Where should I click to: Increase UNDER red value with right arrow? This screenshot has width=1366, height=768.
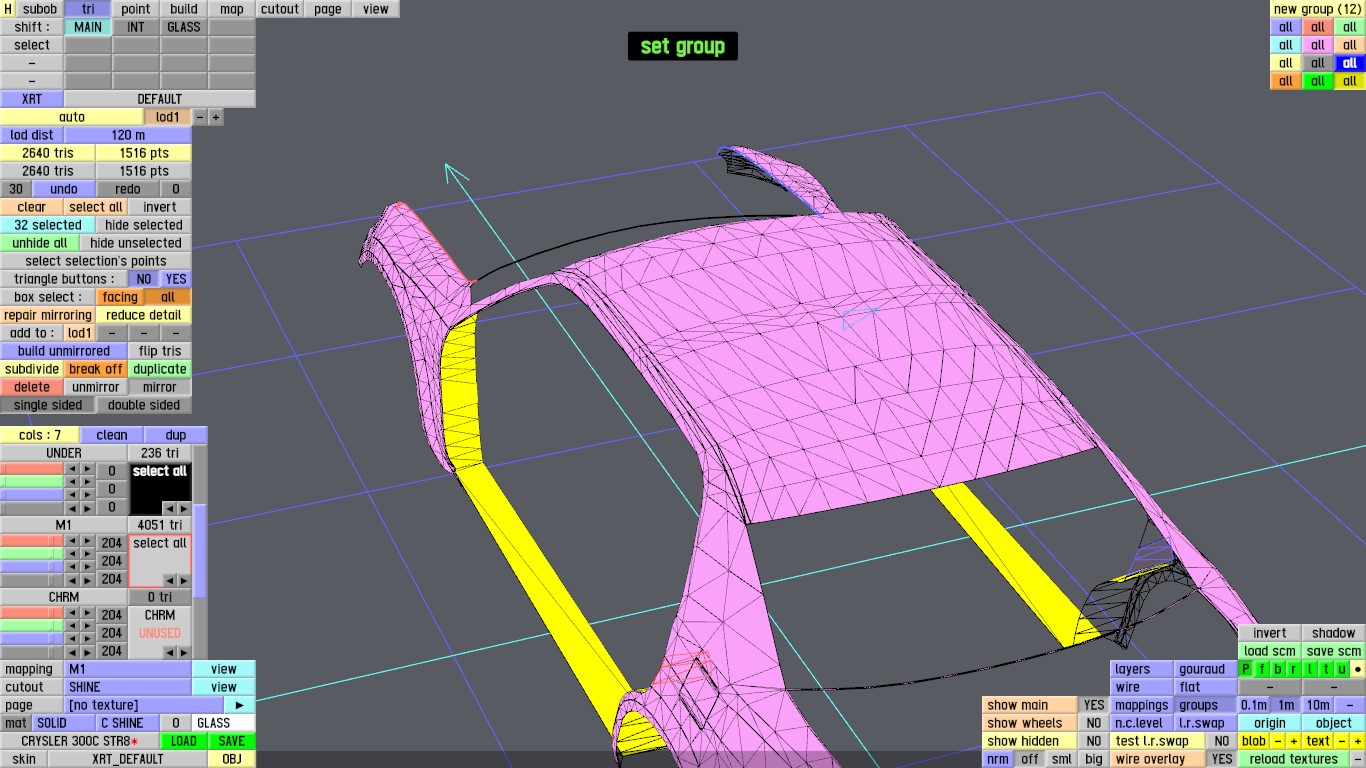[x=87, y=471]
